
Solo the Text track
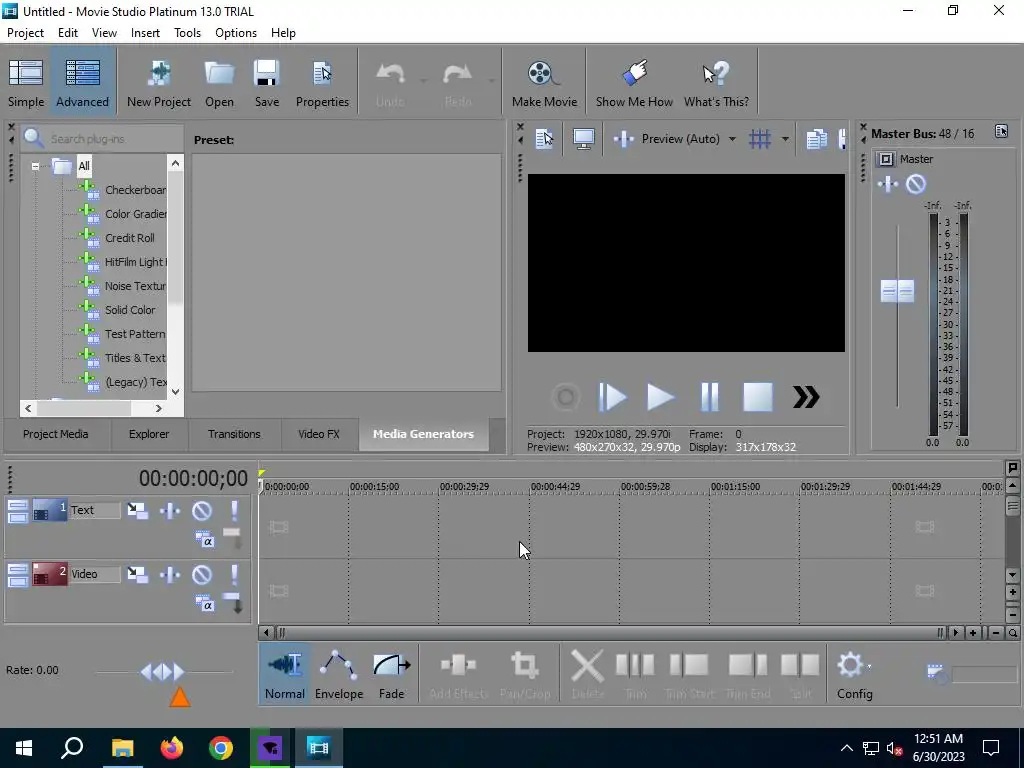tap(234, 511)
